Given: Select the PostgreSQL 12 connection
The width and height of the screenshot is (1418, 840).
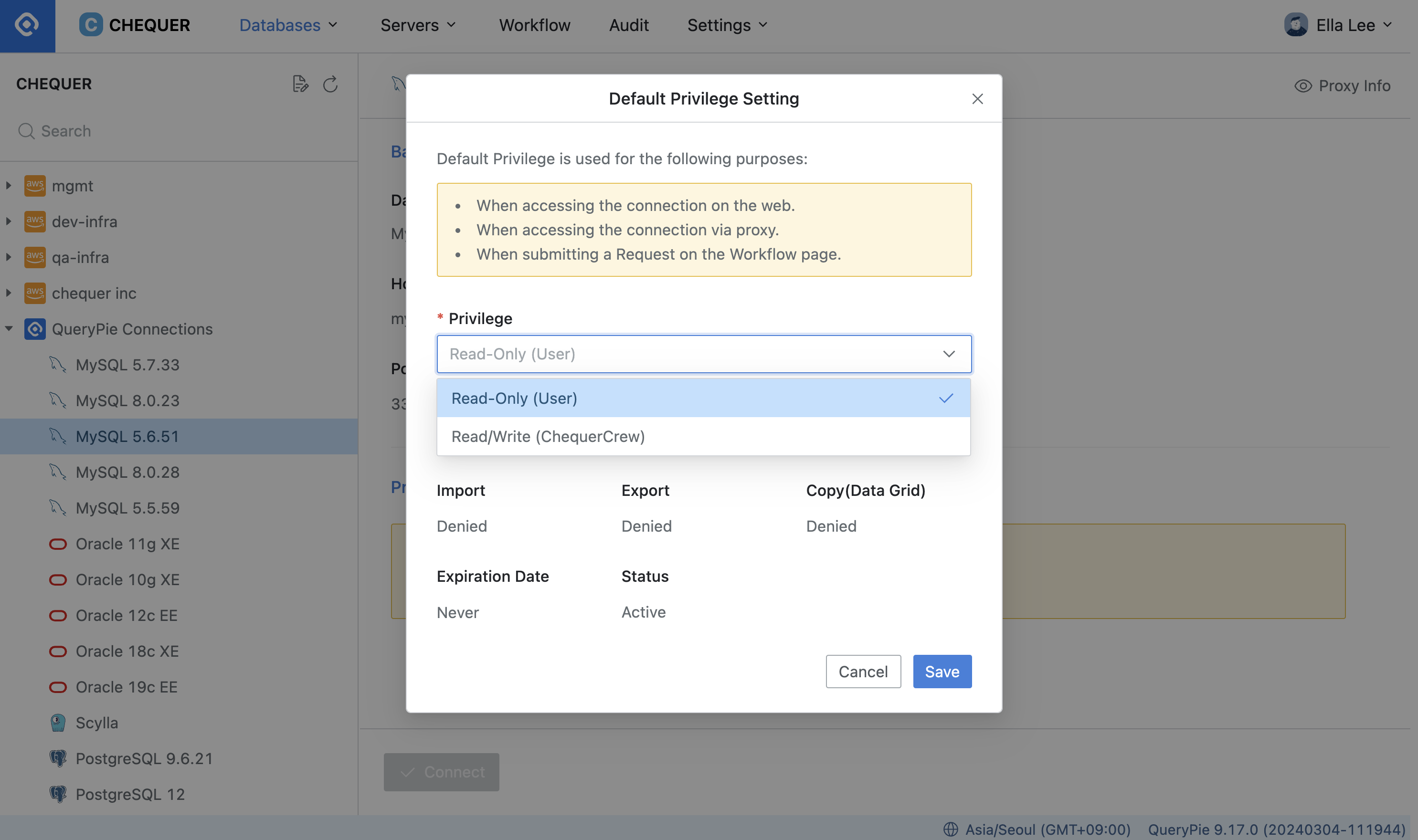Looking at the screenshot, I should (179, 794).
